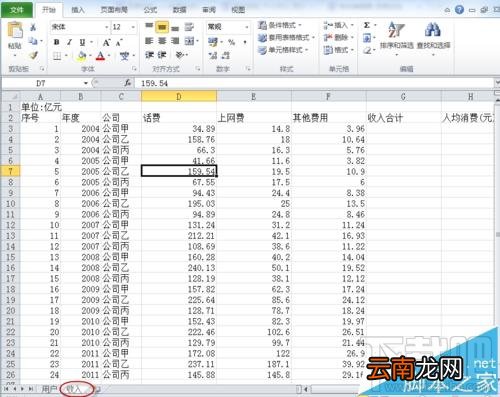The width and height of the screenshot is (500, 397).
Task: Expand the Name Box dropdown
Action: pyautogui.click(x=86, y=83)
